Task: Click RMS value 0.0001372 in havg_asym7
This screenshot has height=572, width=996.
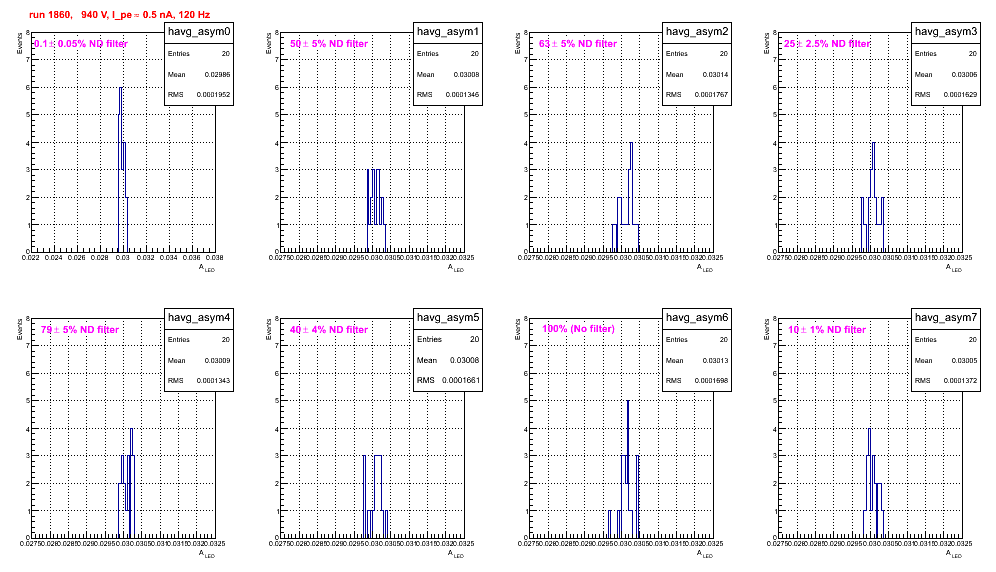Action: 960,381
